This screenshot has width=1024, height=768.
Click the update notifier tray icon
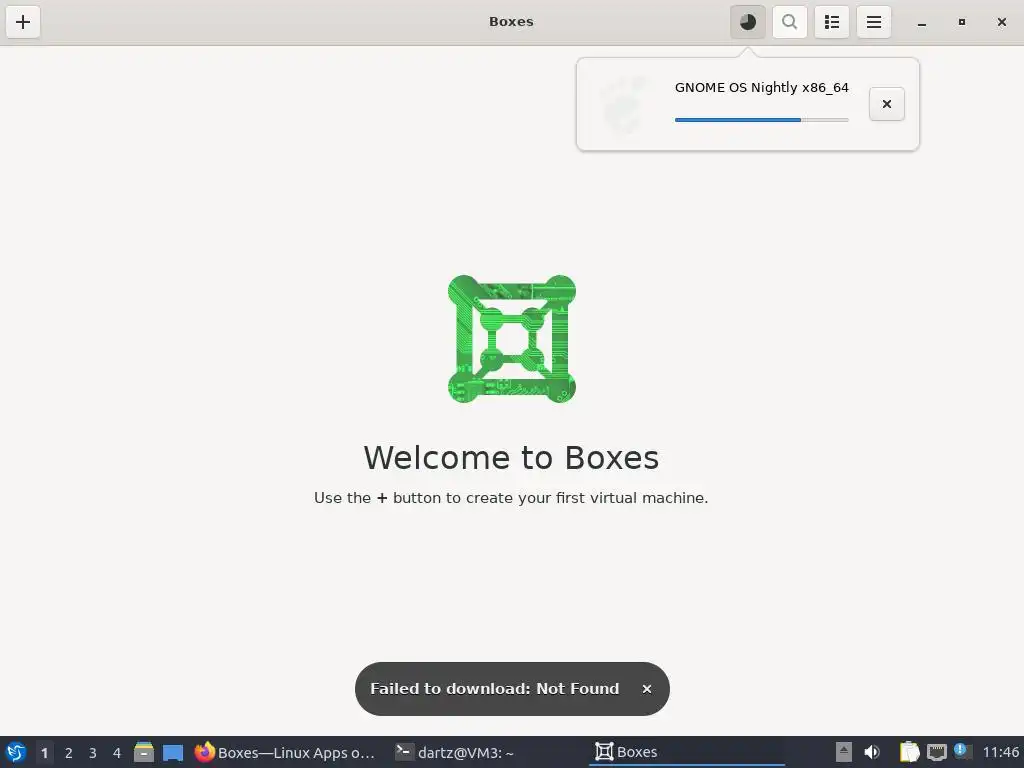(962, 751)
